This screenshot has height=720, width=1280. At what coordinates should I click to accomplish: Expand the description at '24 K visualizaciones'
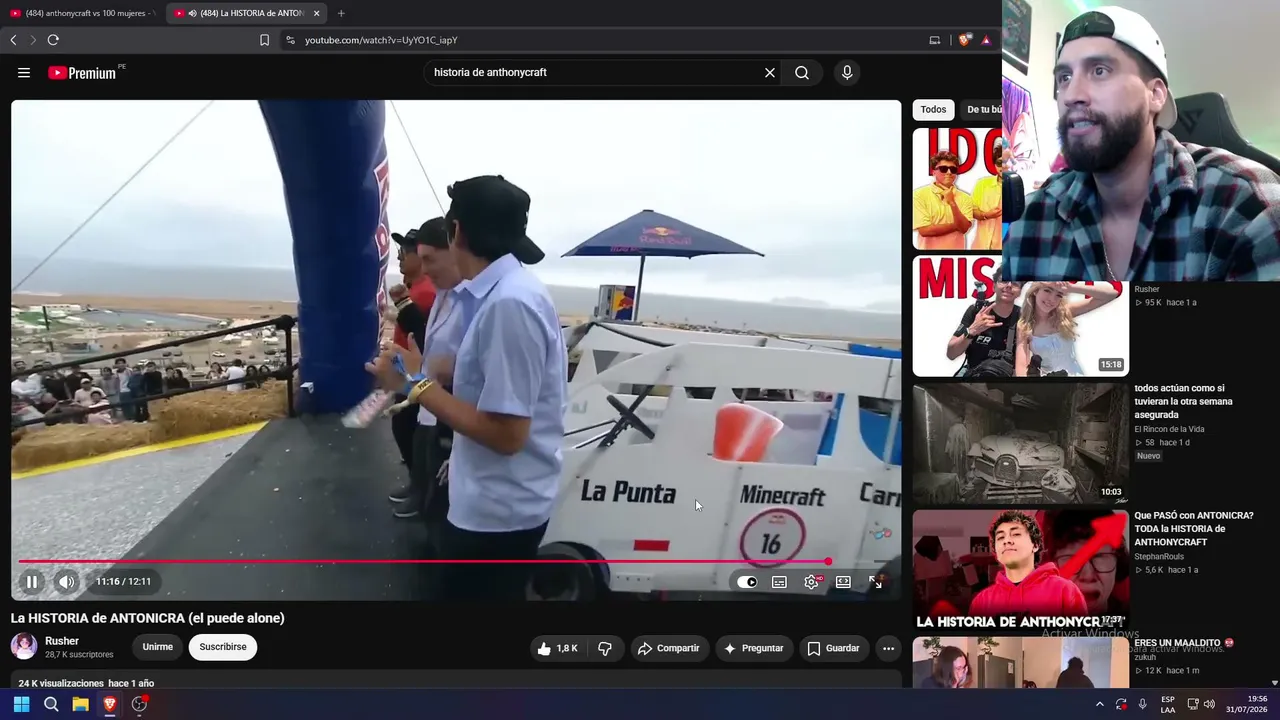pyautogui.click(x=86, y=683)
